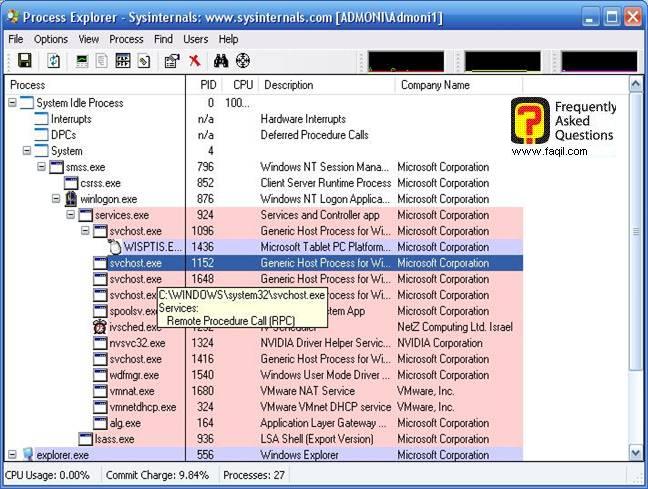Collapse the svchost.exe 1096 tree node
648x489 pixels.
click(85, 231)
